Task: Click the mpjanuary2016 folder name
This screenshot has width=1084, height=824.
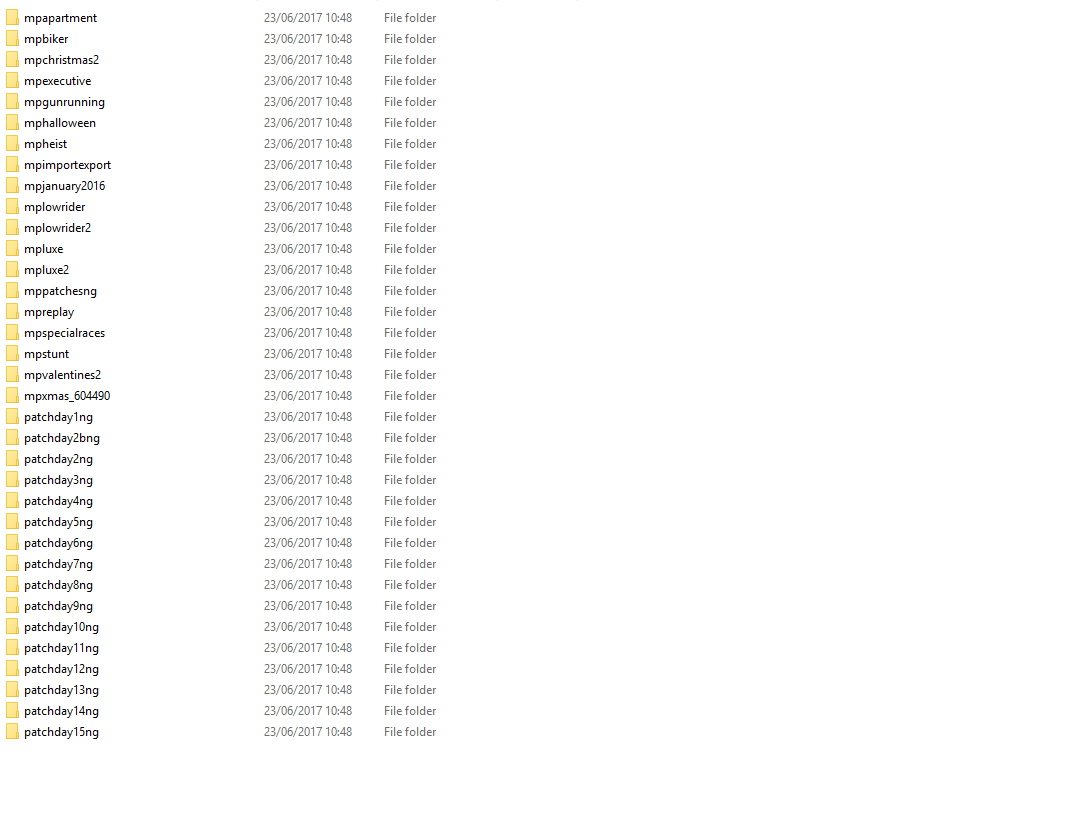Action: pos(64,186)
